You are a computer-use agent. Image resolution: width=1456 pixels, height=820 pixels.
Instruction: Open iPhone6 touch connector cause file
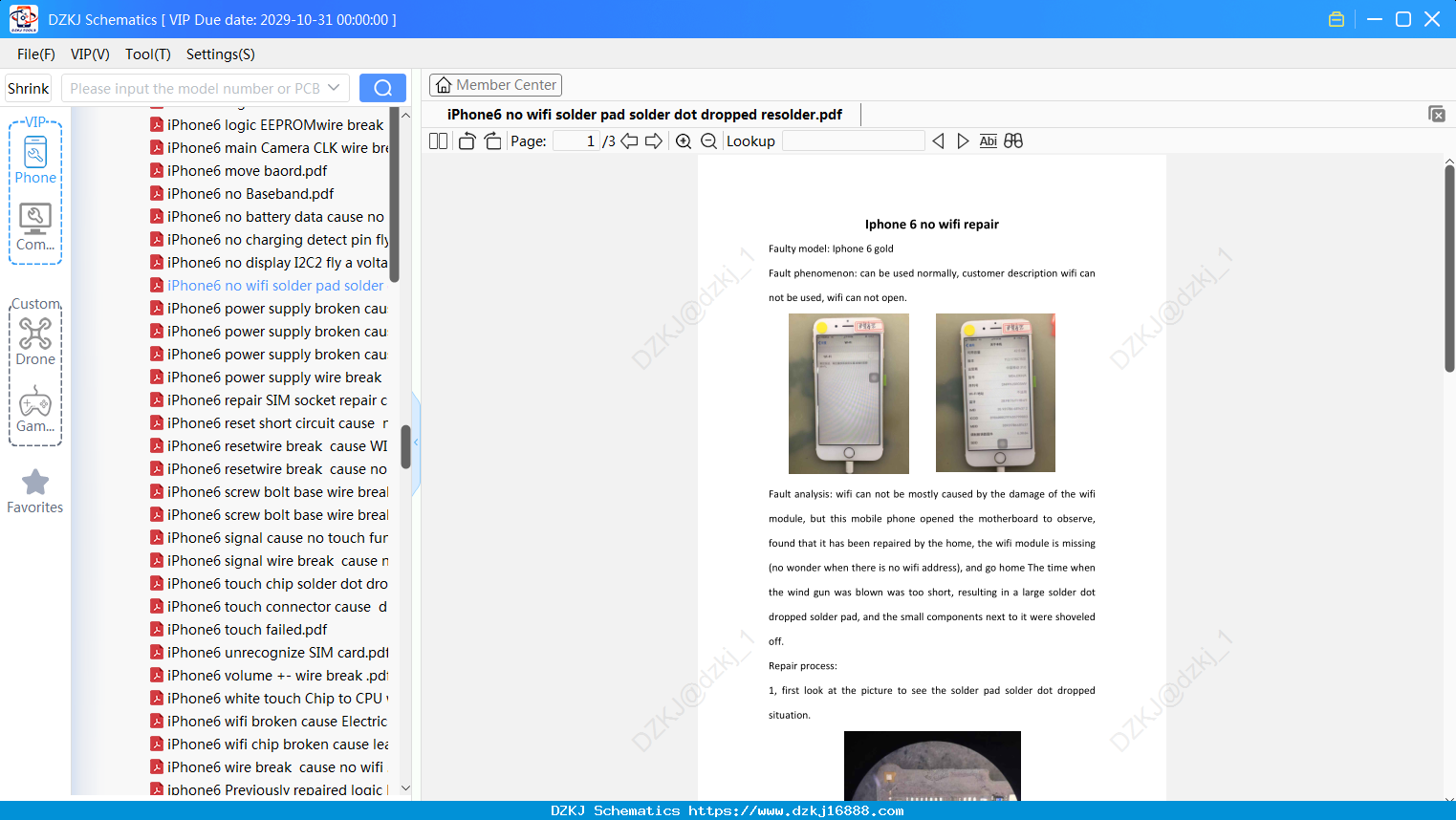coord(268,607)
